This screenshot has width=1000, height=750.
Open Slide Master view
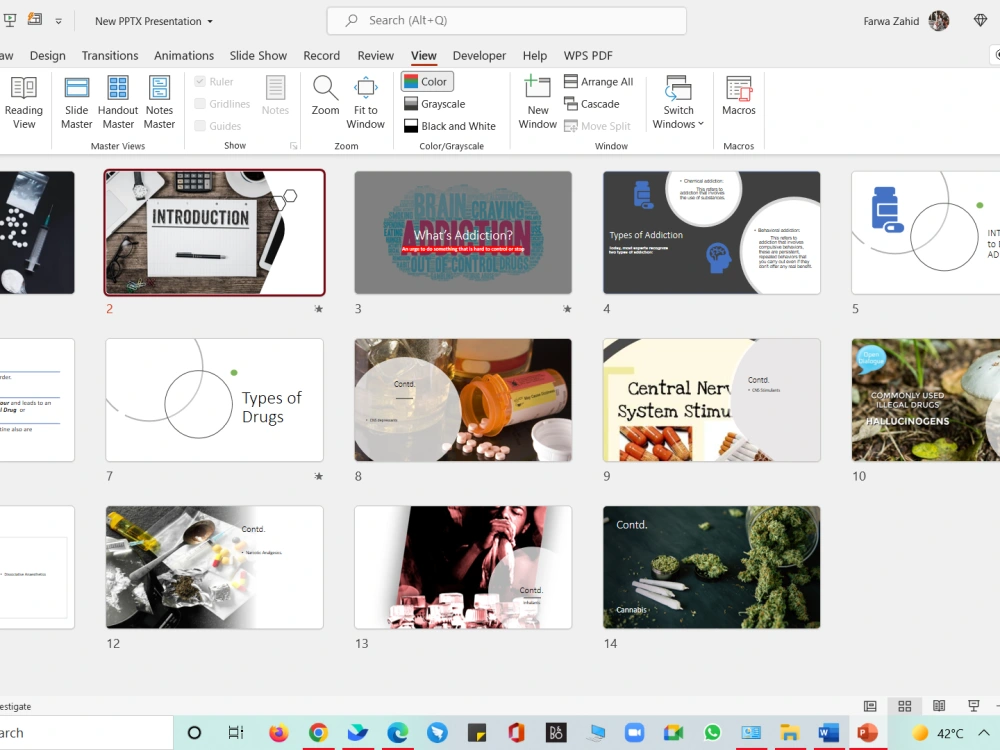(x=76, y=100)
